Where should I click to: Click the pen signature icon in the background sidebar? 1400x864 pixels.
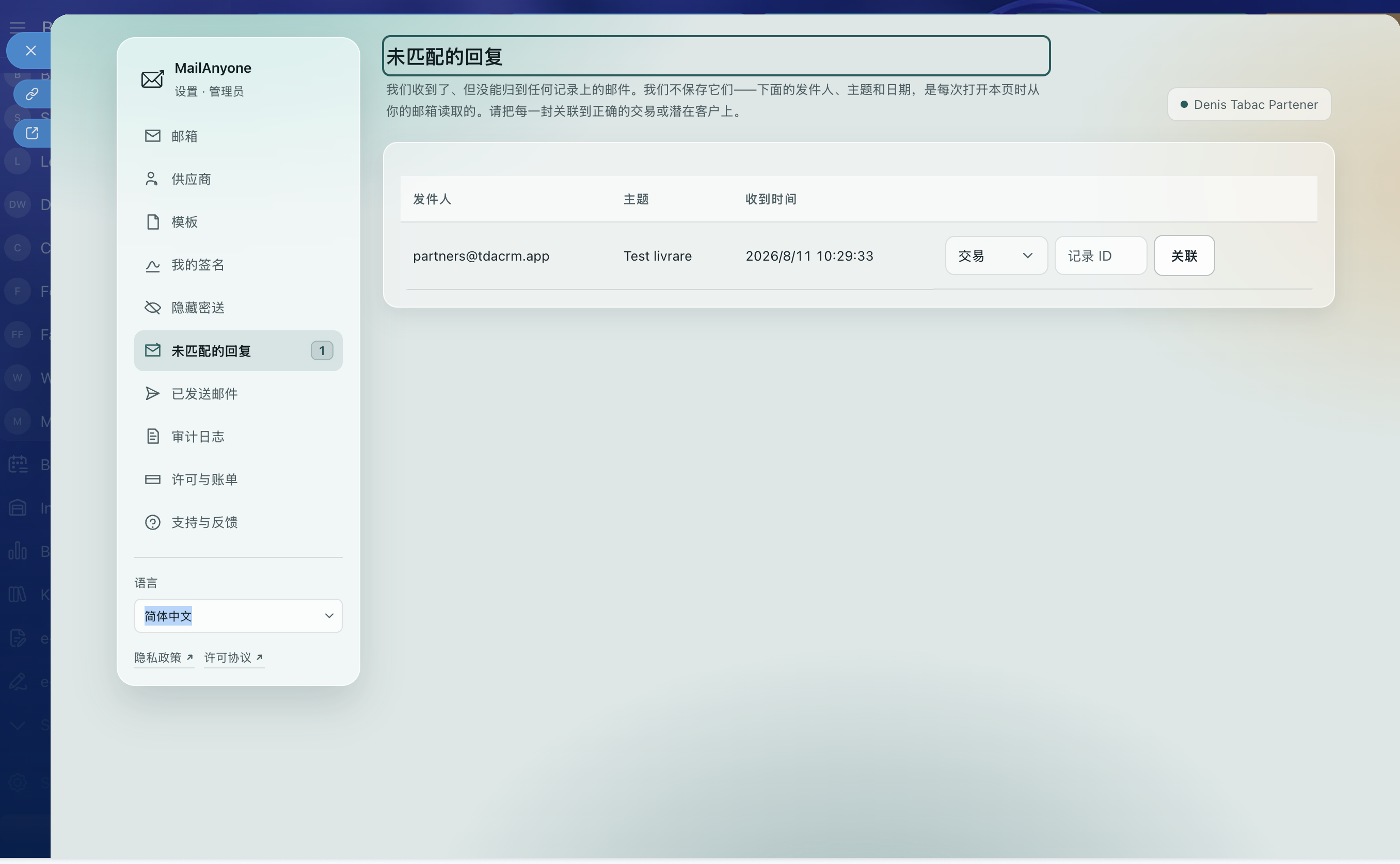tap(18, 681)
